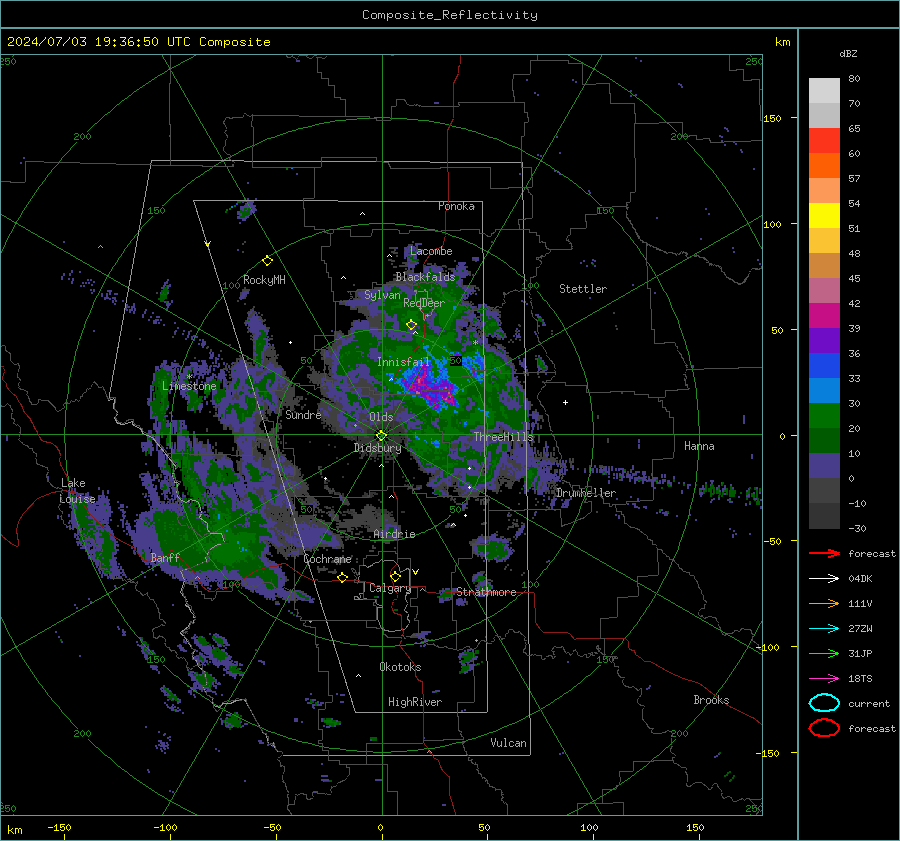Click the 18TS legend label
900x841 pixels.
pyautogui.click(x=860, y=679)
